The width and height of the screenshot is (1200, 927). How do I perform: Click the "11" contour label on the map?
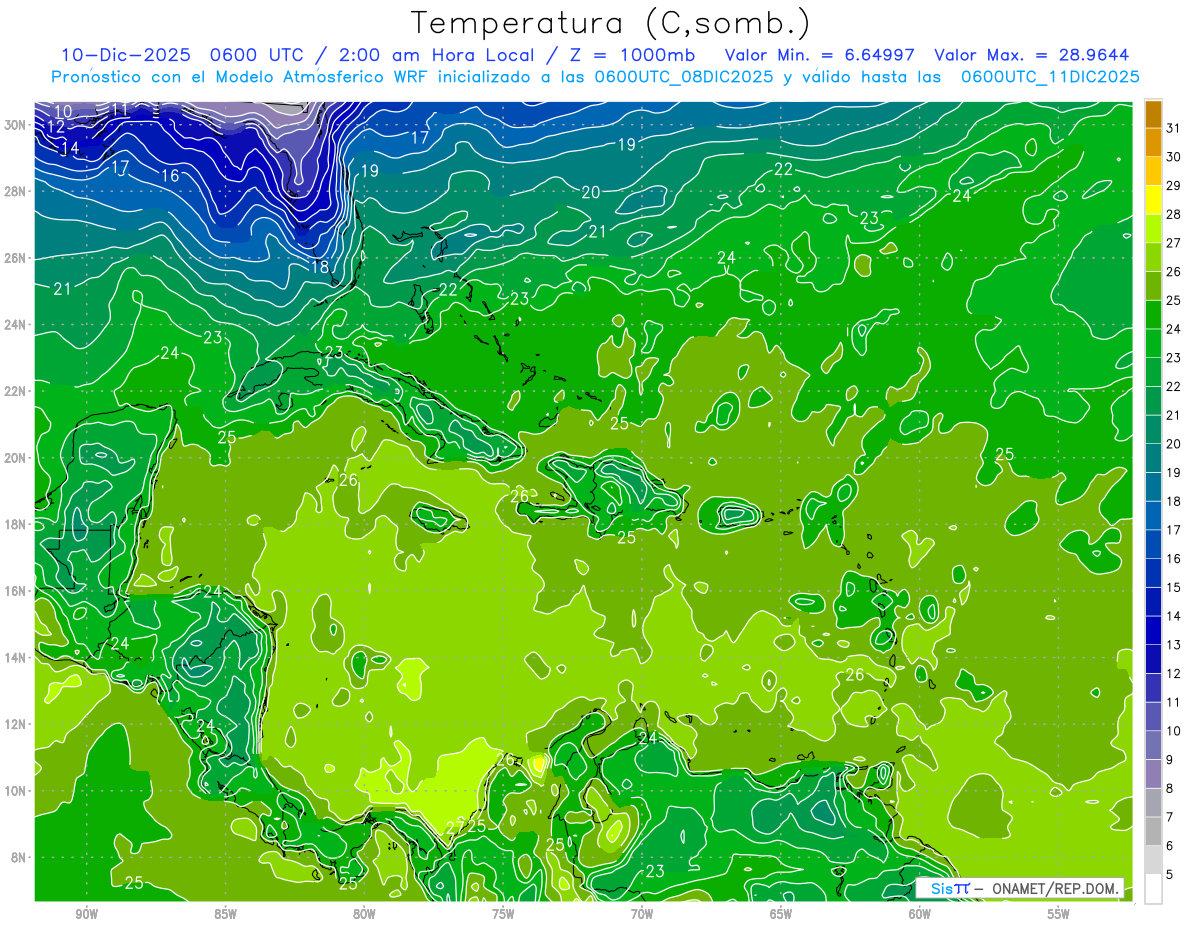(119, 110)
